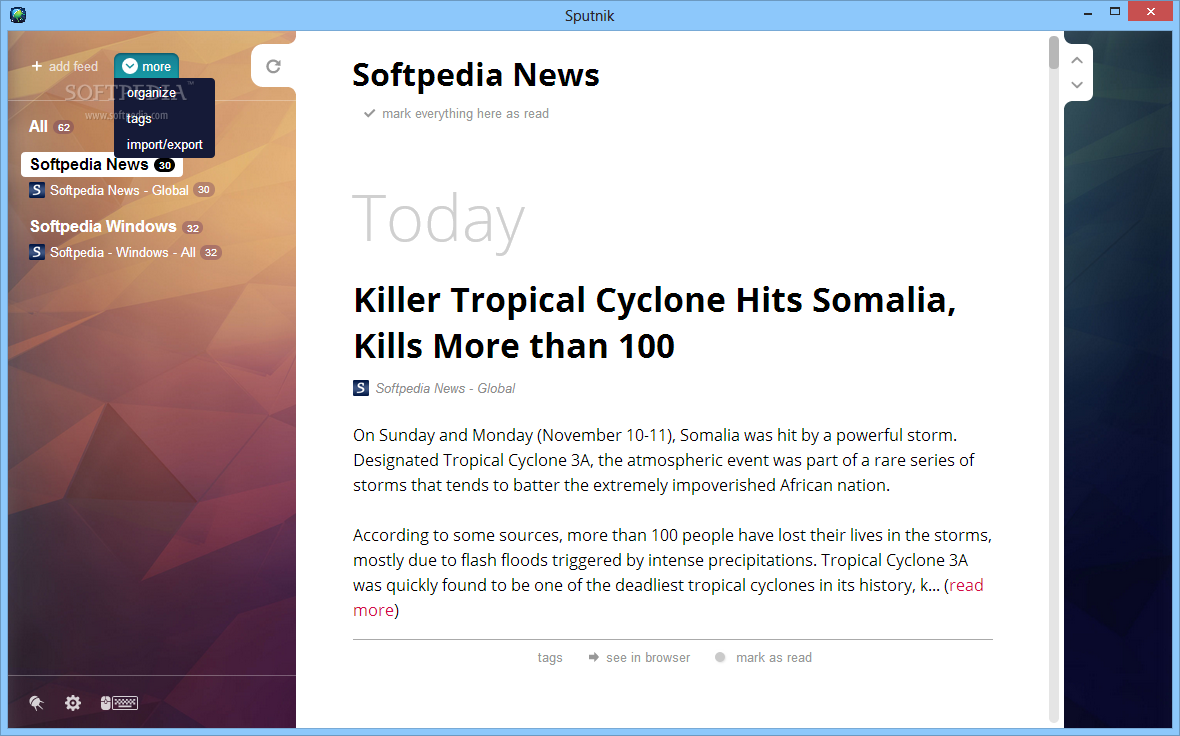Click the Softpedia News - Global favicon in sidebar

pos(37,190)
